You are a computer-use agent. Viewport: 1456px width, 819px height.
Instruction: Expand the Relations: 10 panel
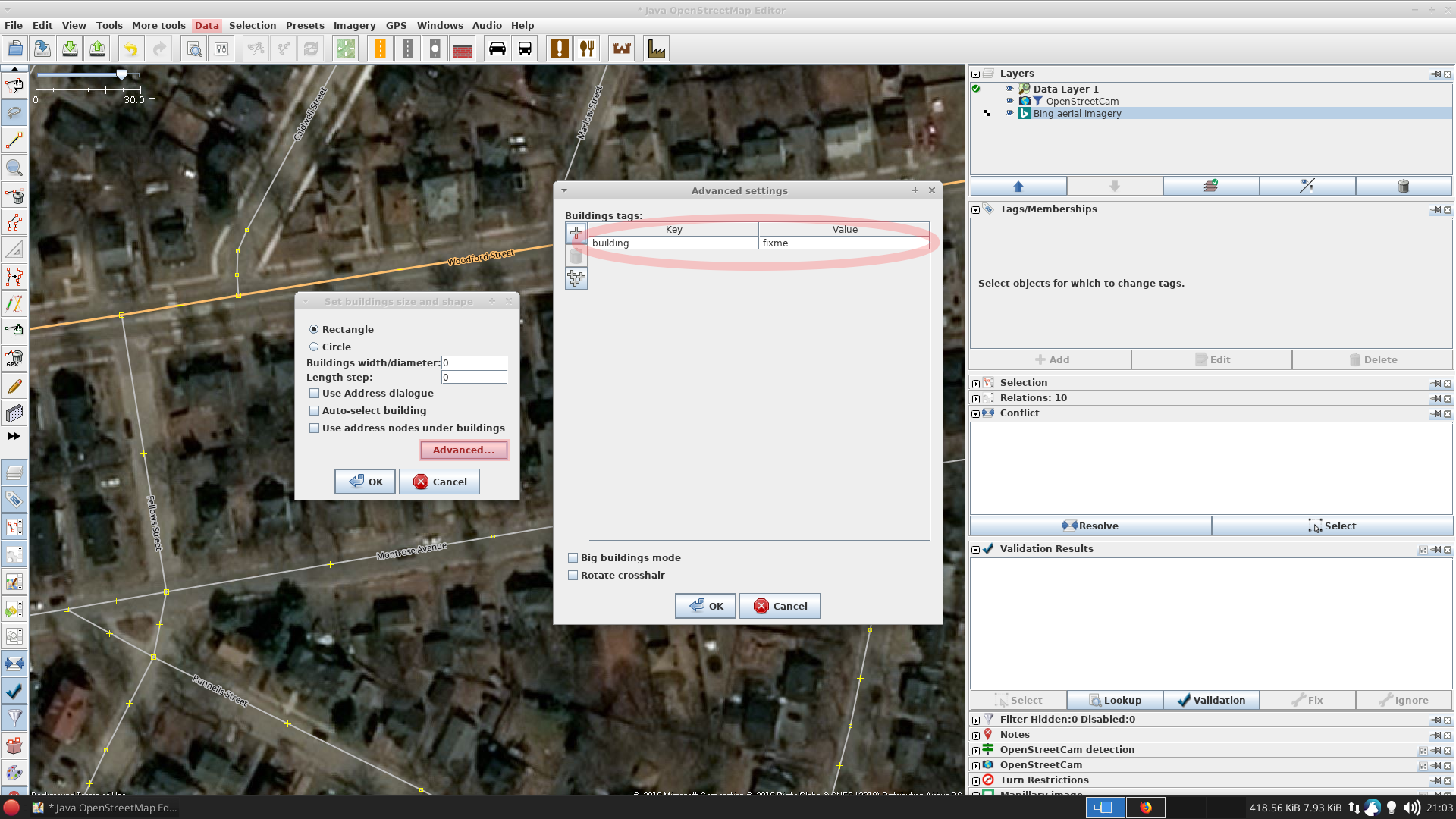point(976,398)
